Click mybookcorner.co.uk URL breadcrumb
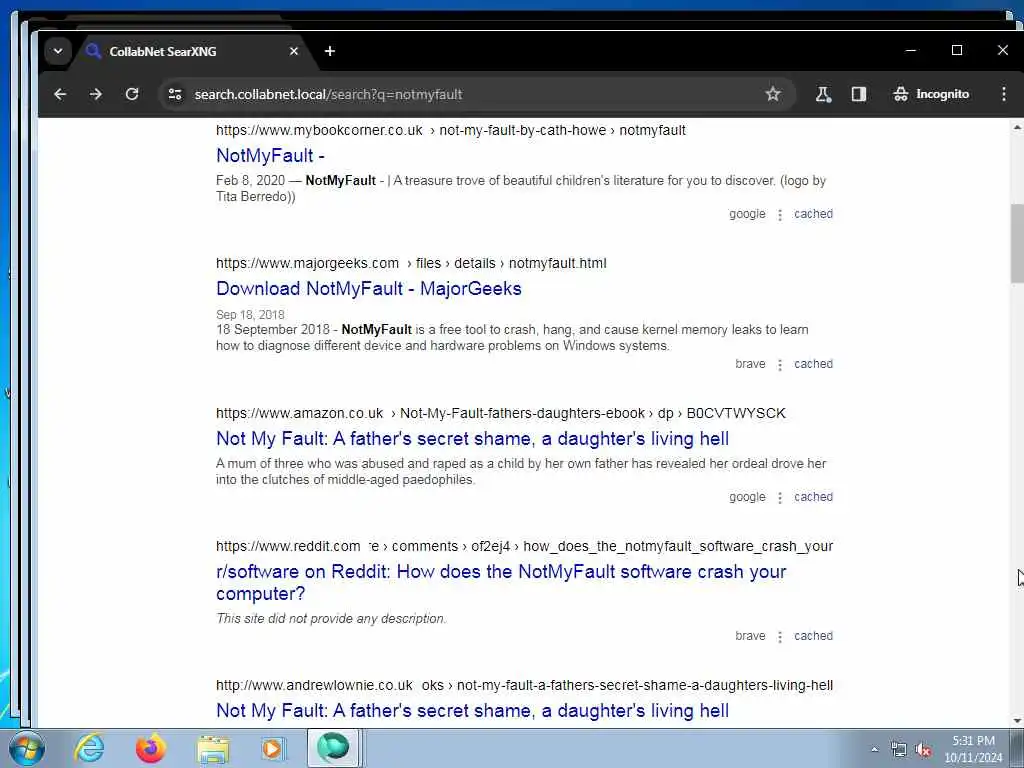The image size is (1024, 768). coord(451,130)
